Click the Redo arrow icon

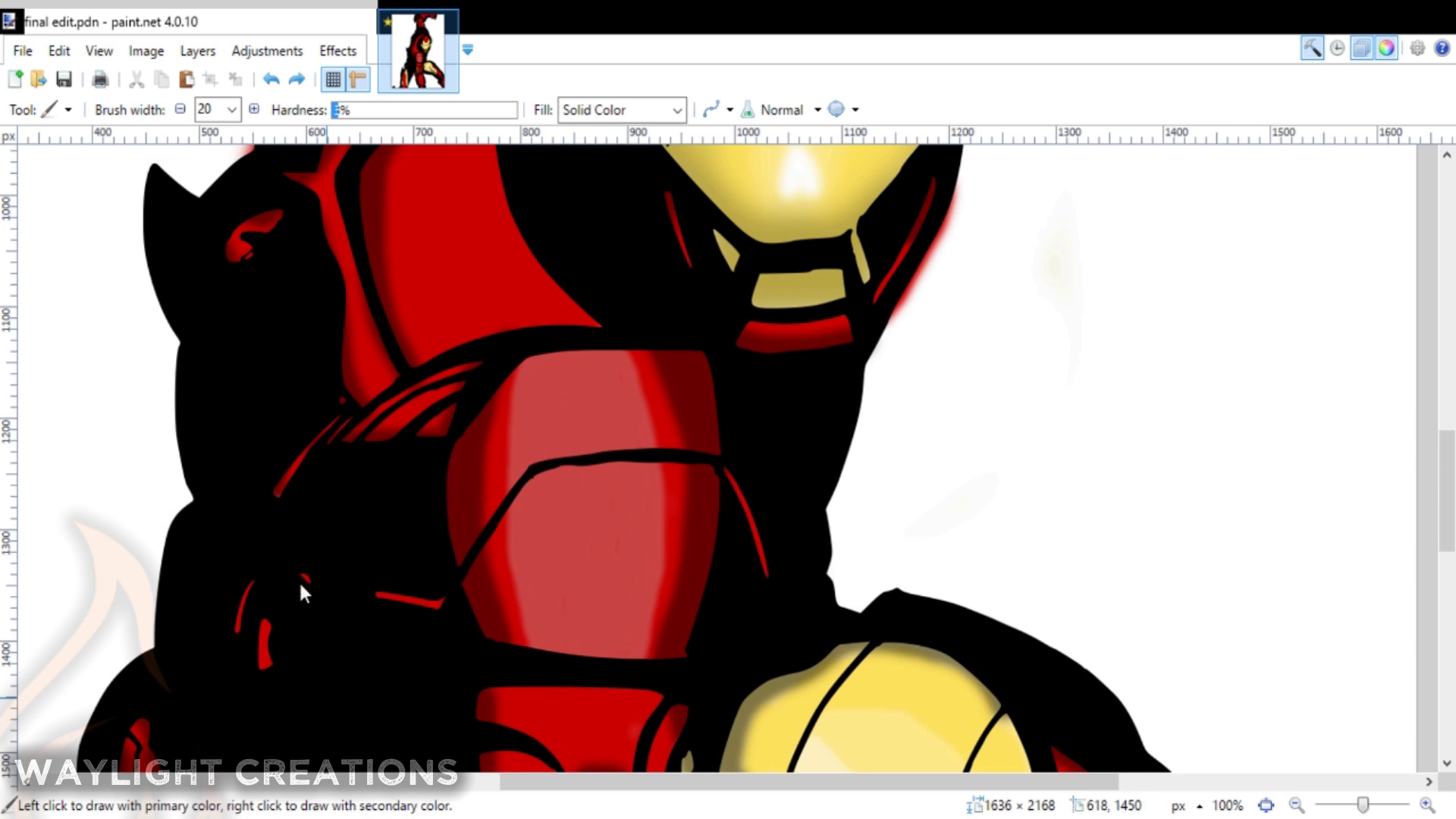tap(297, 79)
